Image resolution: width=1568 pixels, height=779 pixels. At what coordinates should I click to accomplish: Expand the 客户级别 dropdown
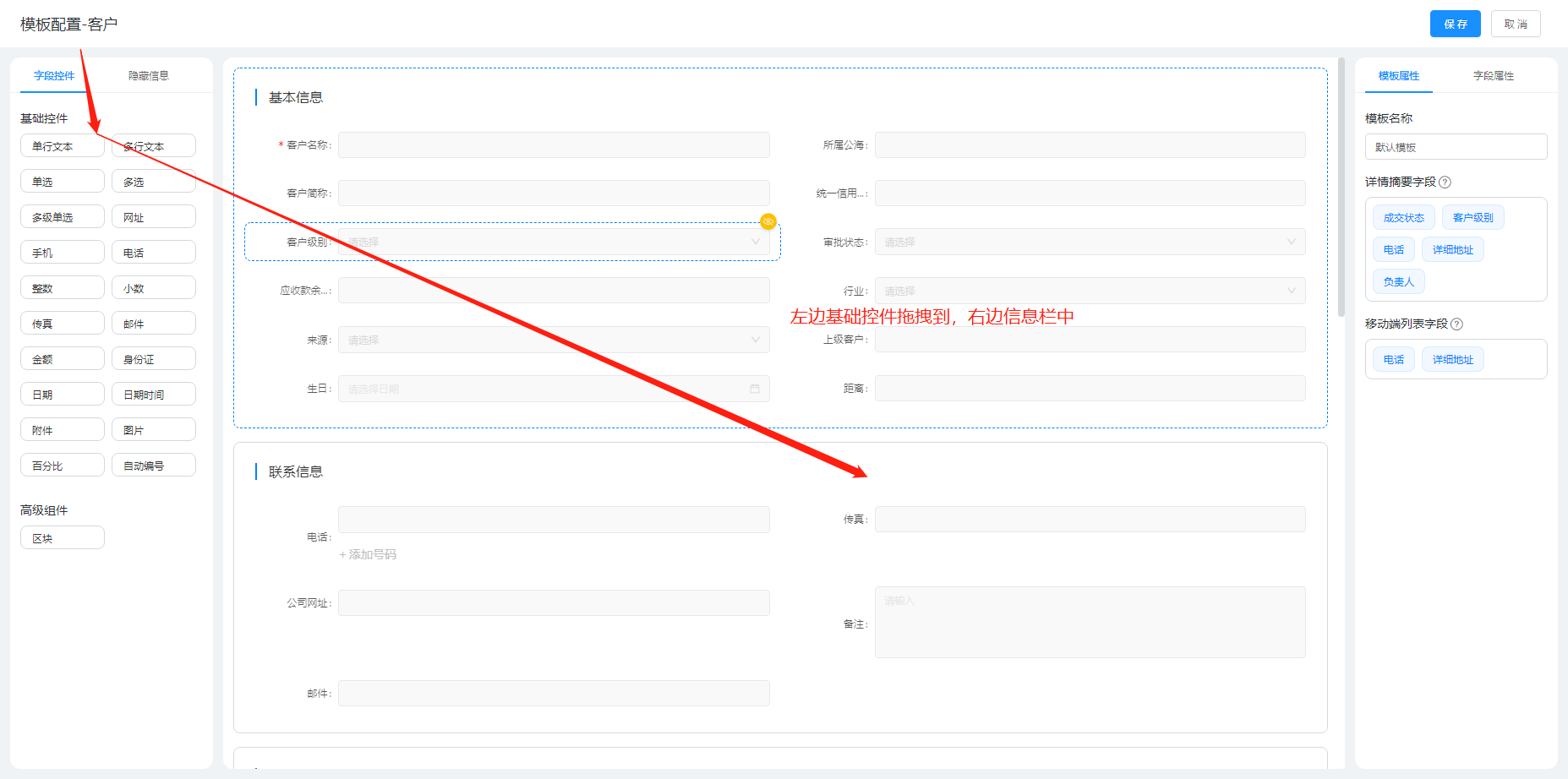pyautogui.click(x=554, y=242)
